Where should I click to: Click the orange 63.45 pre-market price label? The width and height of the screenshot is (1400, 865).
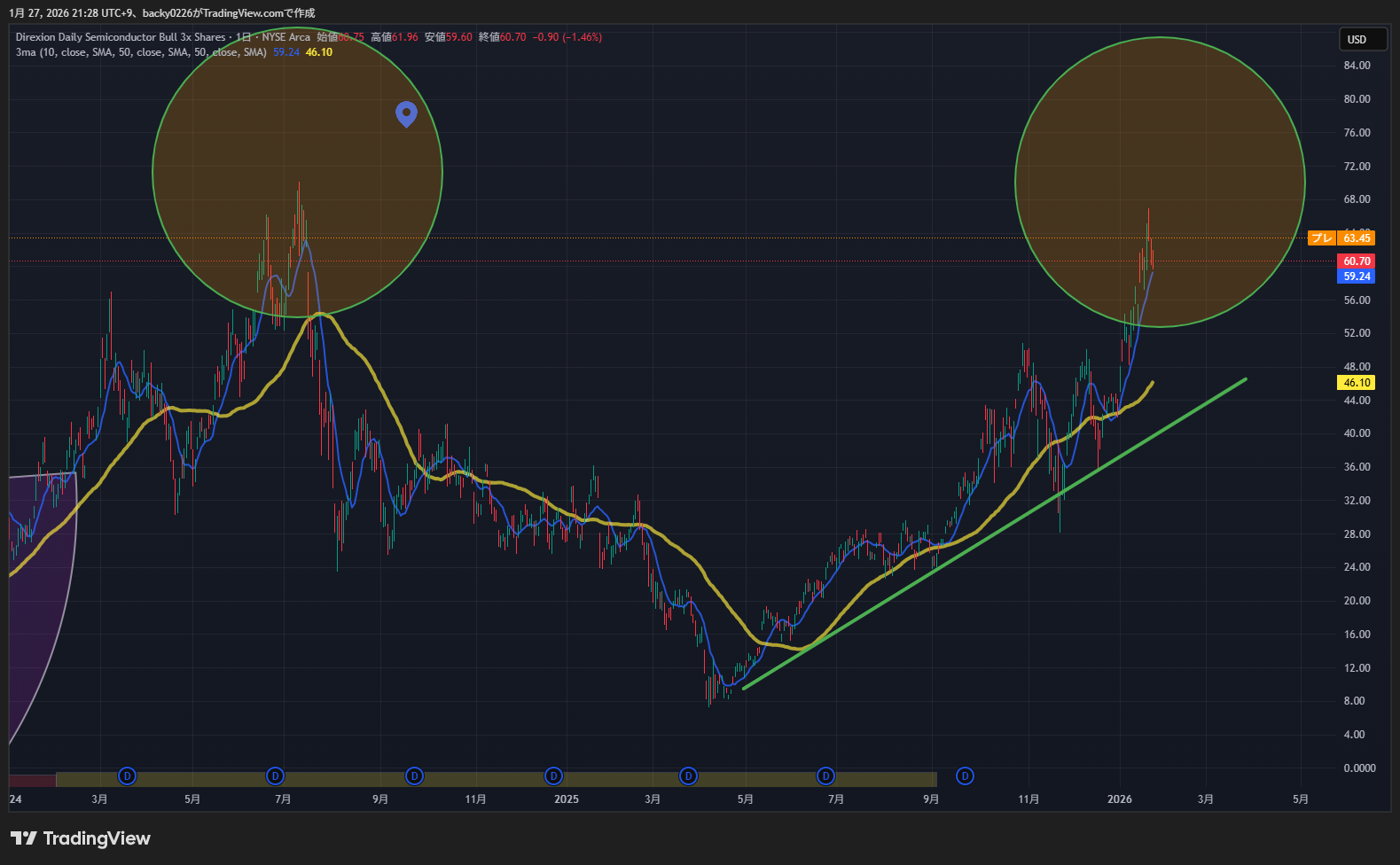[1355, 238]
